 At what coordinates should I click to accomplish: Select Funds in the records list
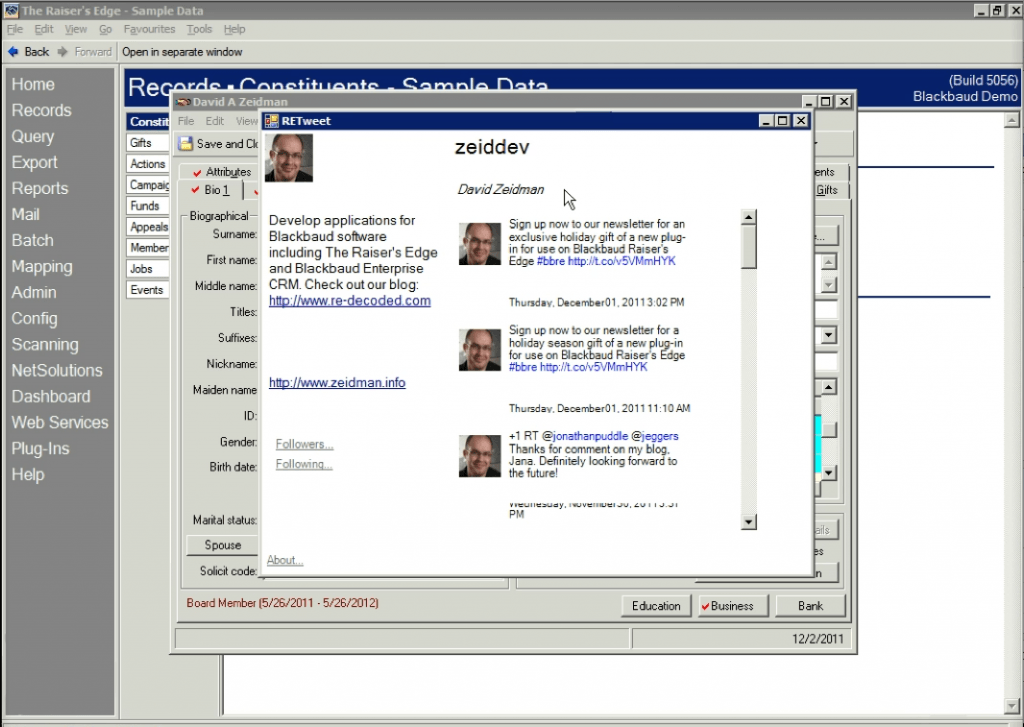tap(148, 206)
